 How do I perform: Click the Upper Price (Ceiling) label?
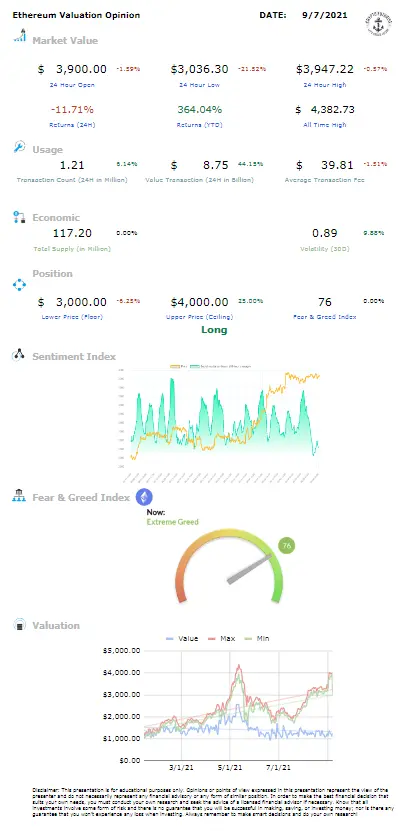[x=199, y=317]
